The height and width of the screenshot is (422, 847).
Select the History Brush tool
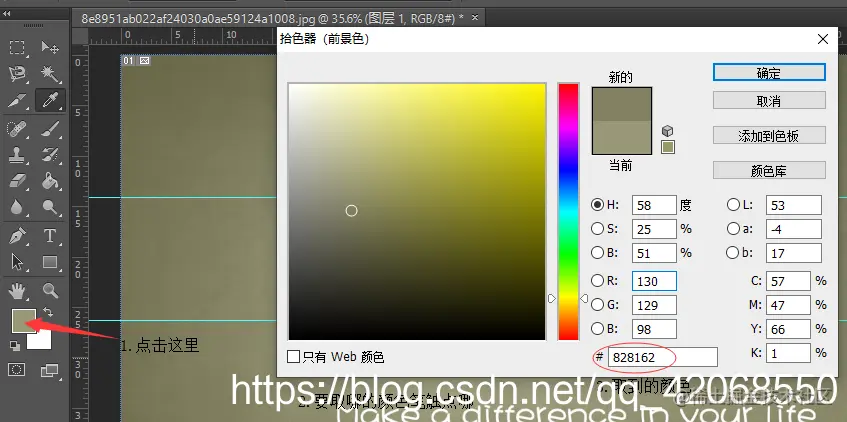click(x=50, y=155)
